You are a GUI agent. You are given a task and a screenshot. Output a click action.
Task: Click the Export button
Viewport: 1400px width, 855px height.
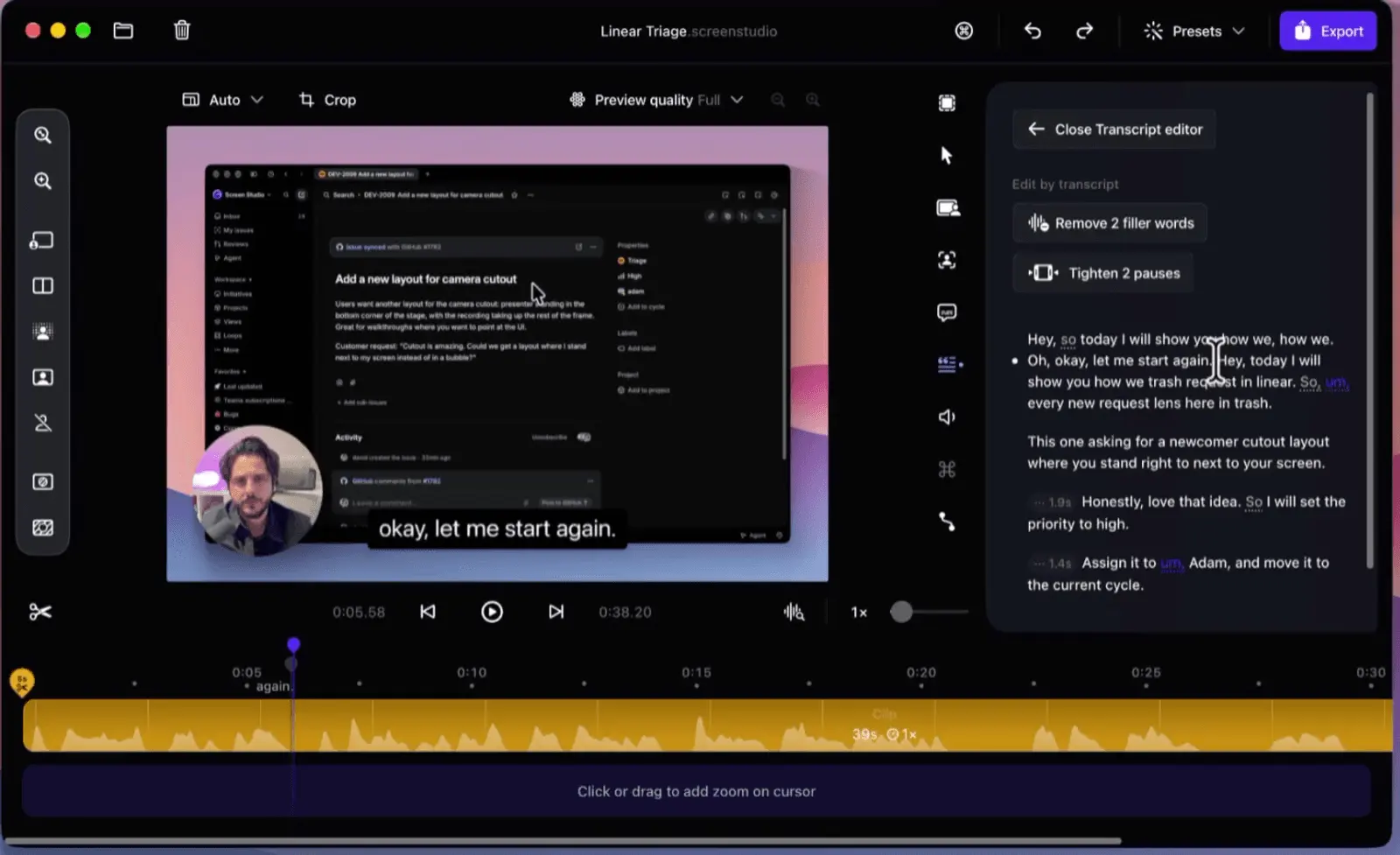[x=1327, y=31]
